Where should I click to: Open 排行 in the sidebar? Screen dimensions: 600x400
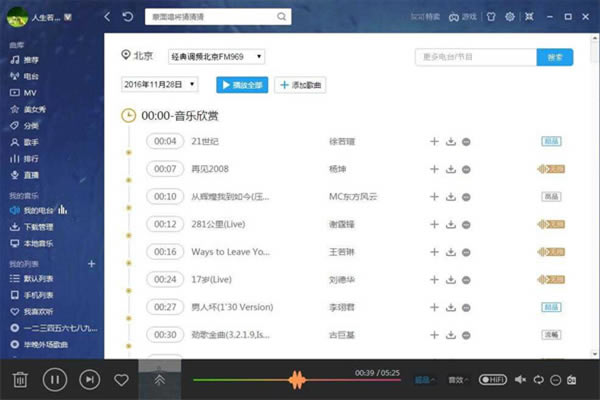tap(24, 159)
